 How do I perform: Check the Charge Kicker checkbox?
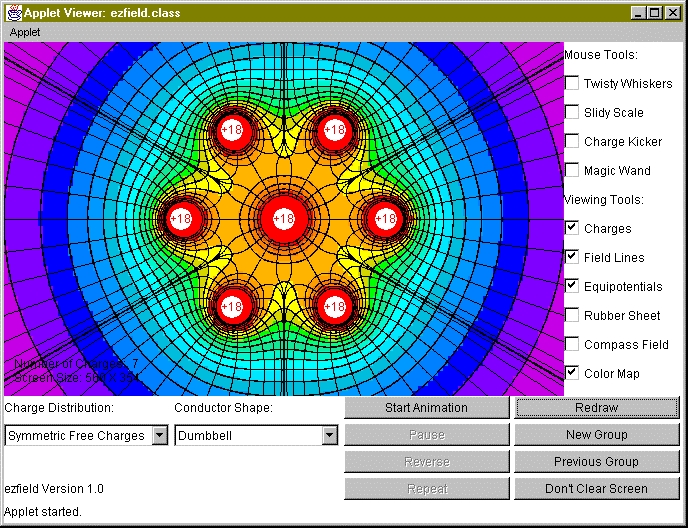pos(572,141)
